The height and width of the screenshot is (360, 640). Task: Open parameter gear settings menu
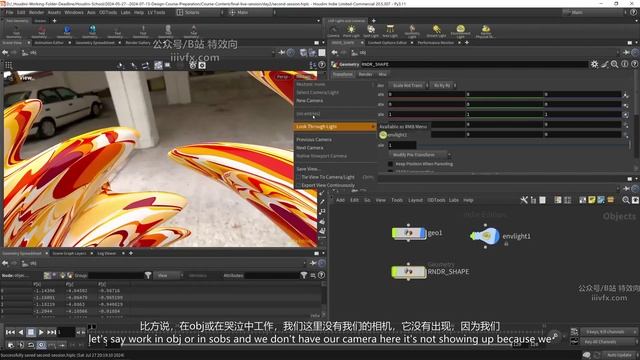point(594,64)
